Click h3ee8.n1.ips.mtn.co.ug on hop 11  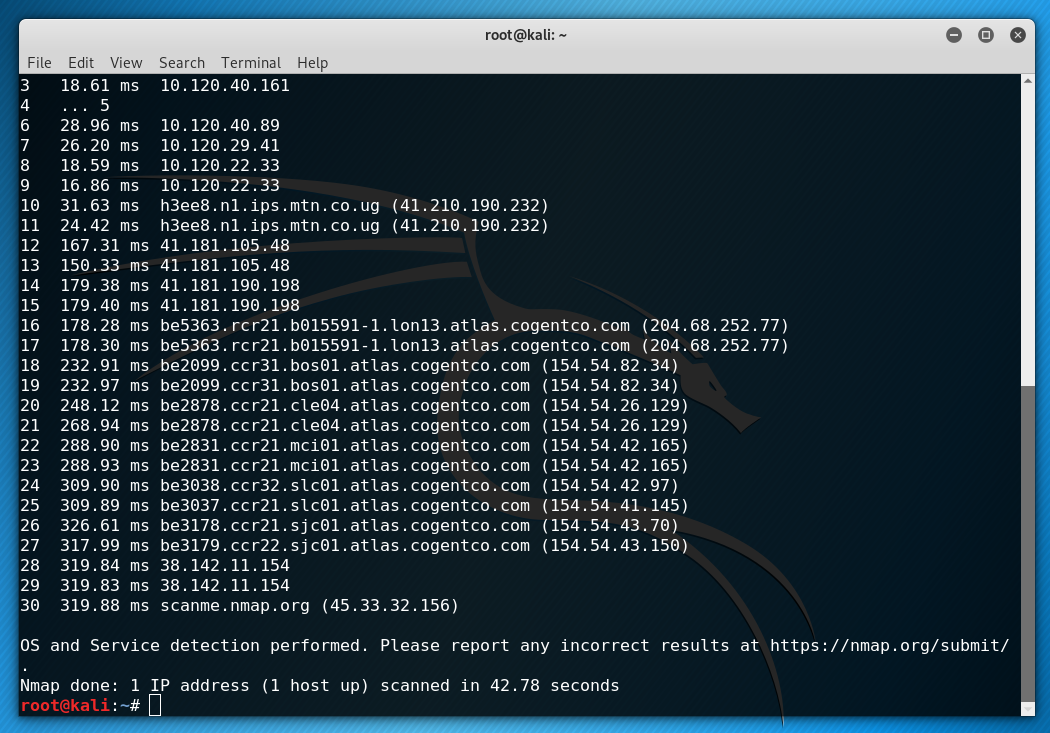270,226
